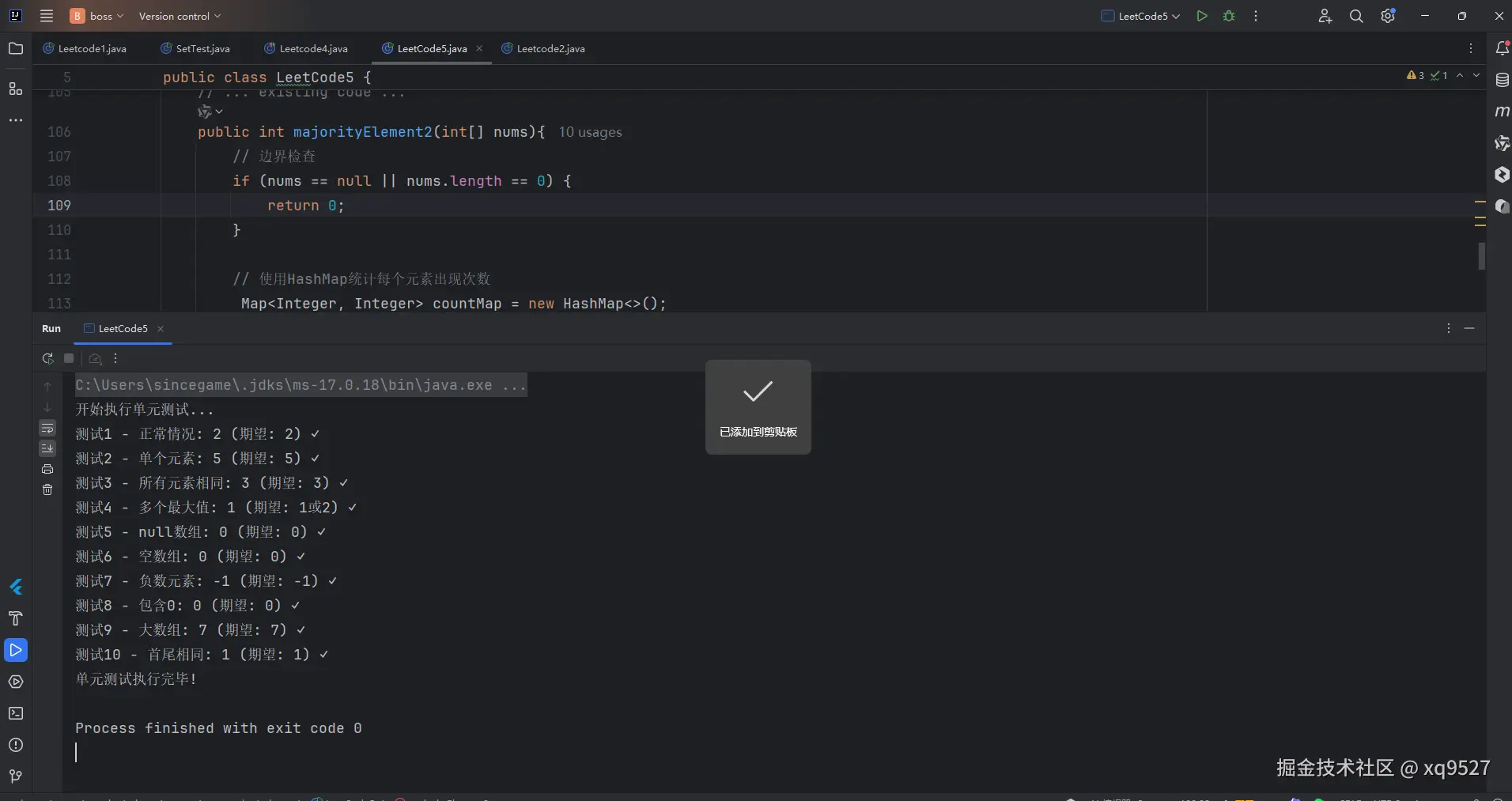Open the LeetCode5 run configuration dropdown

pos(1141,16)
